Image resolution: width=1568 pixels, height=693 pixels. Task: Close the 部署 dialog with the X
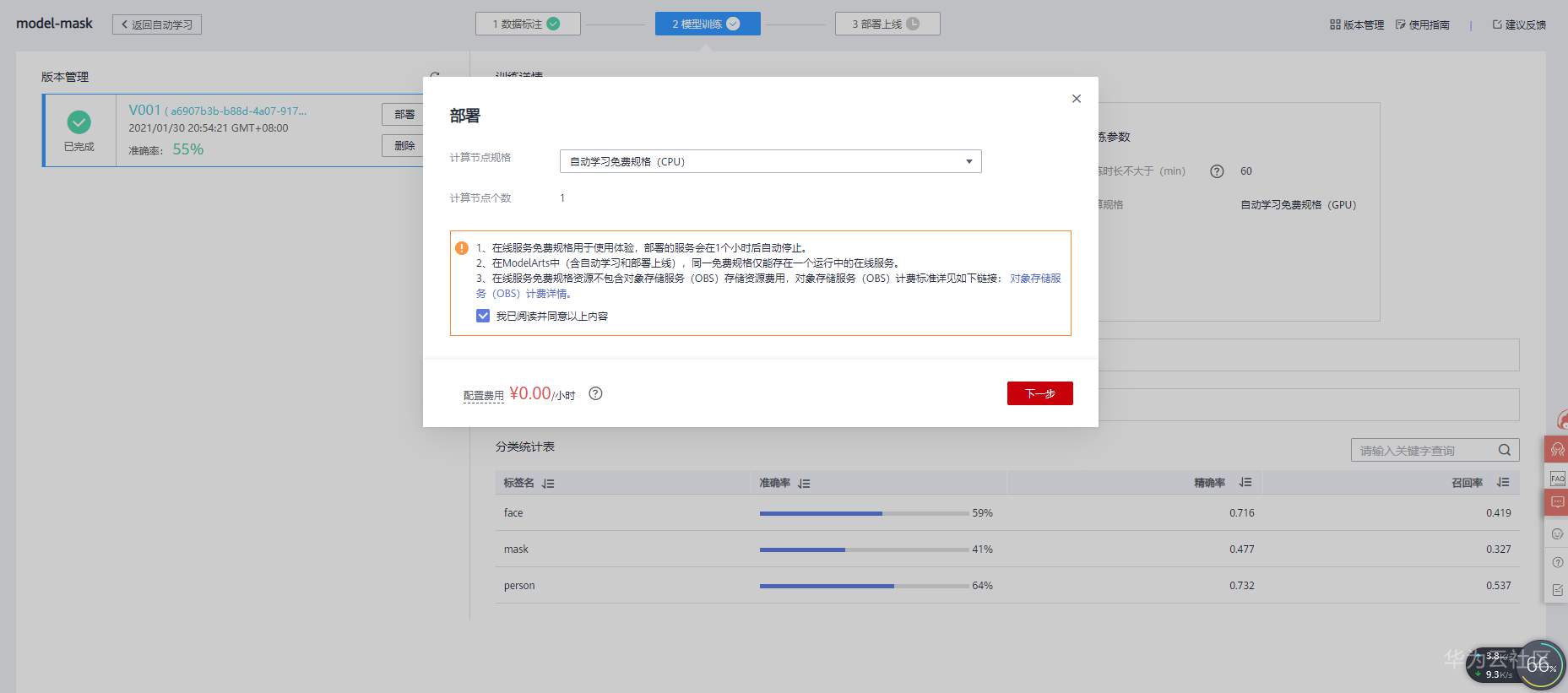point(1076,99)
